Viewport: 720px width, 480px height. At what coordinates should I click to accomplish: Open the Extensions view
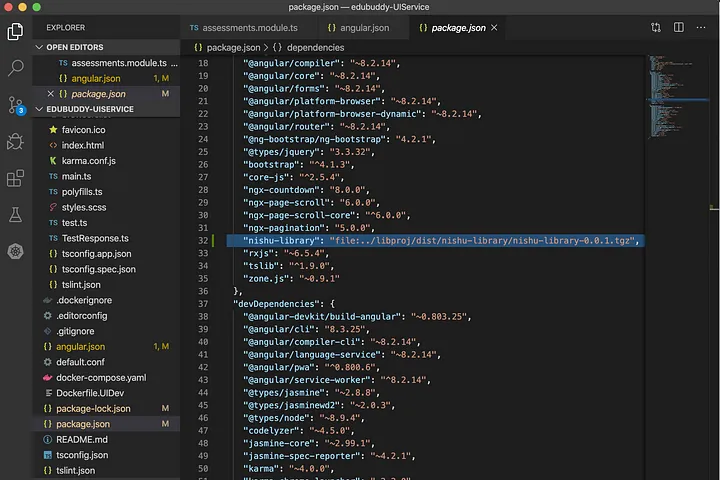(x=15, y=179)
